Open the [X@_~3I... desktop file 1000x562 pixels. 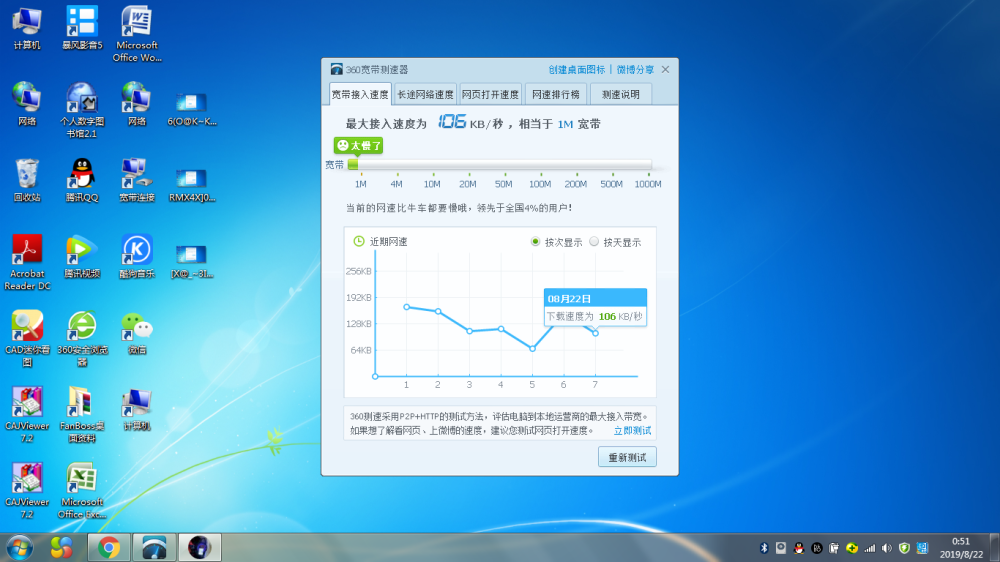191,262
